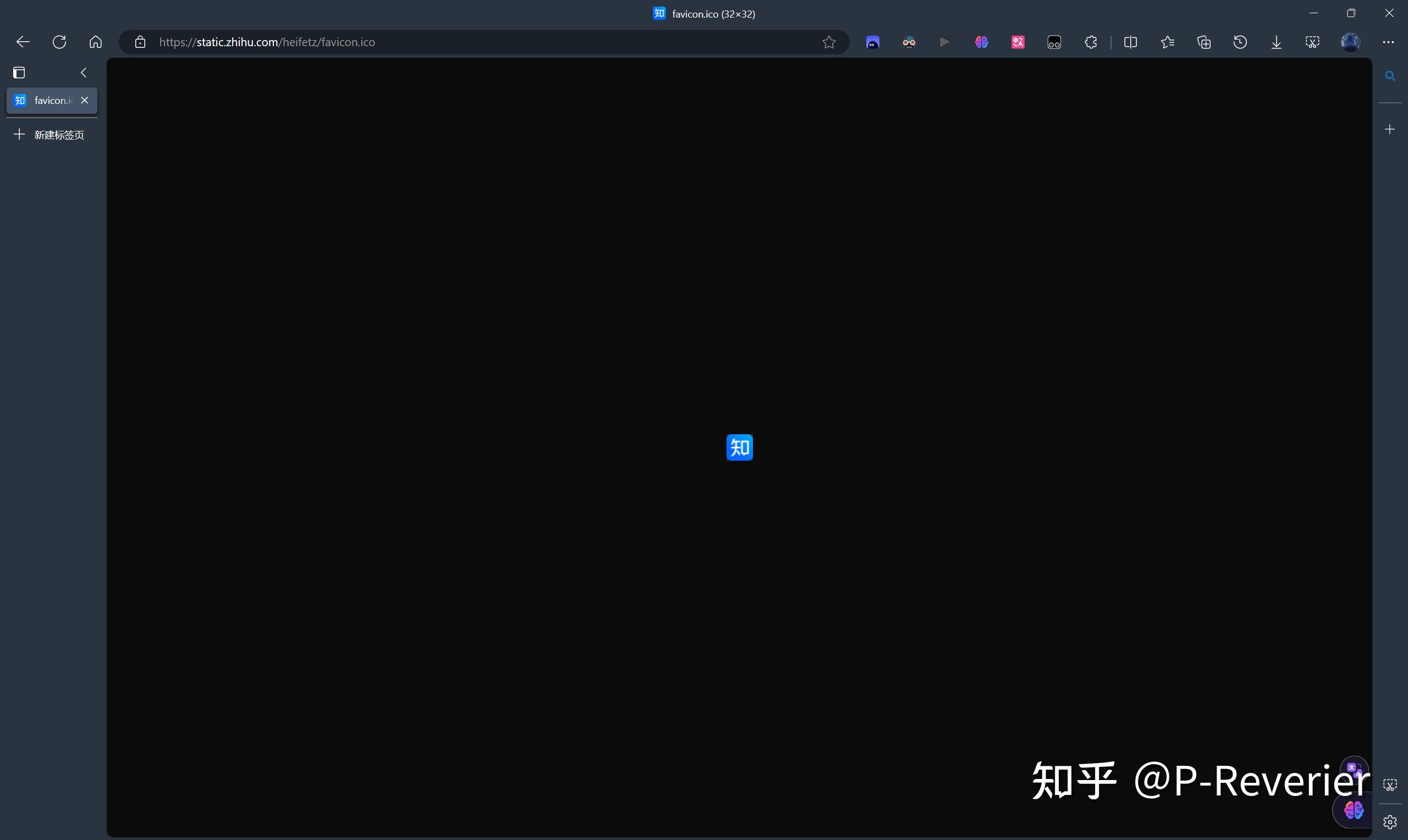Open the brain-shaped AI extension
The image size is (1408, 840).
(982, 42)
